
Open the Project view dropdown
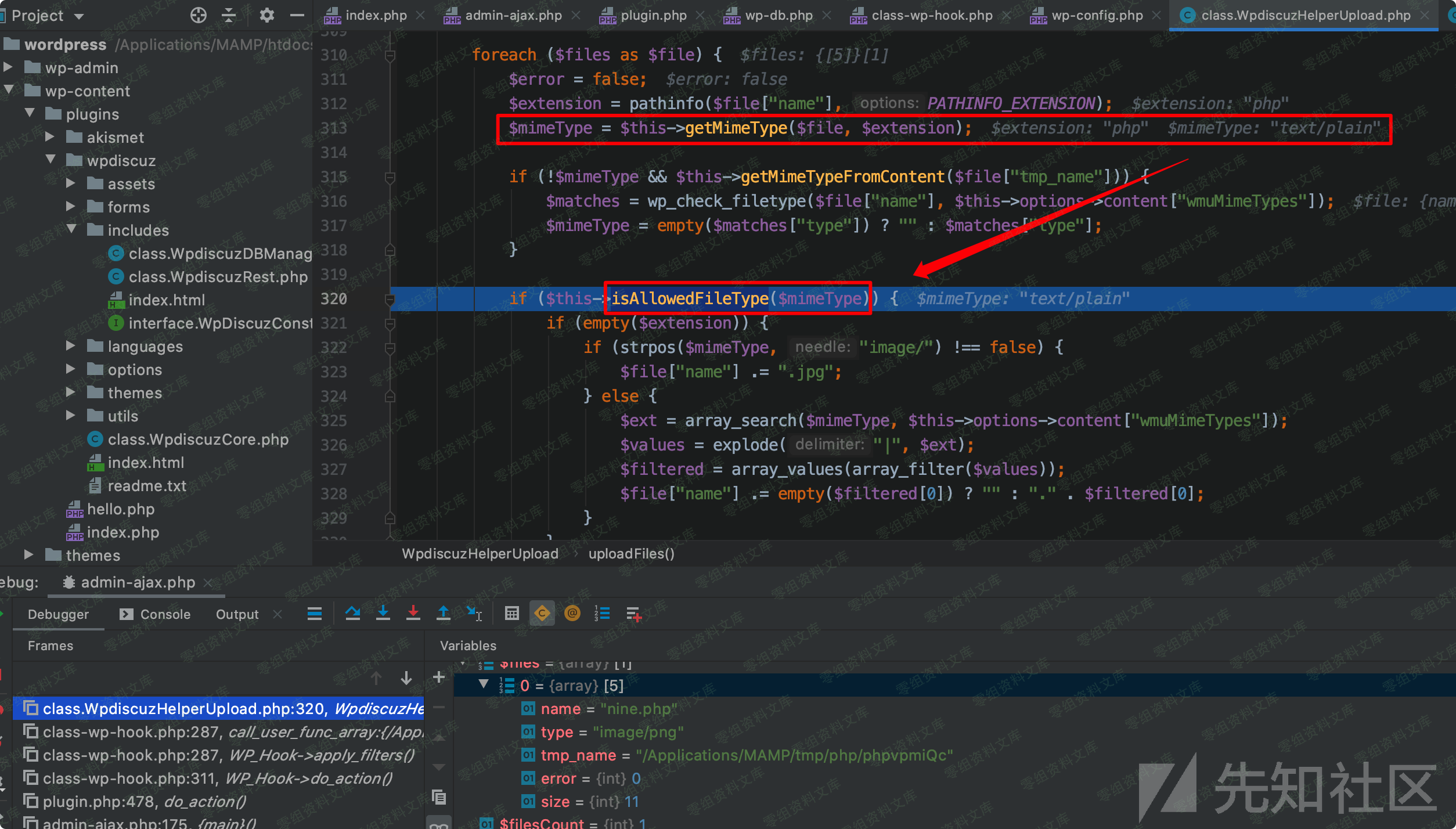pyautogui.click(x=79, y=16)
